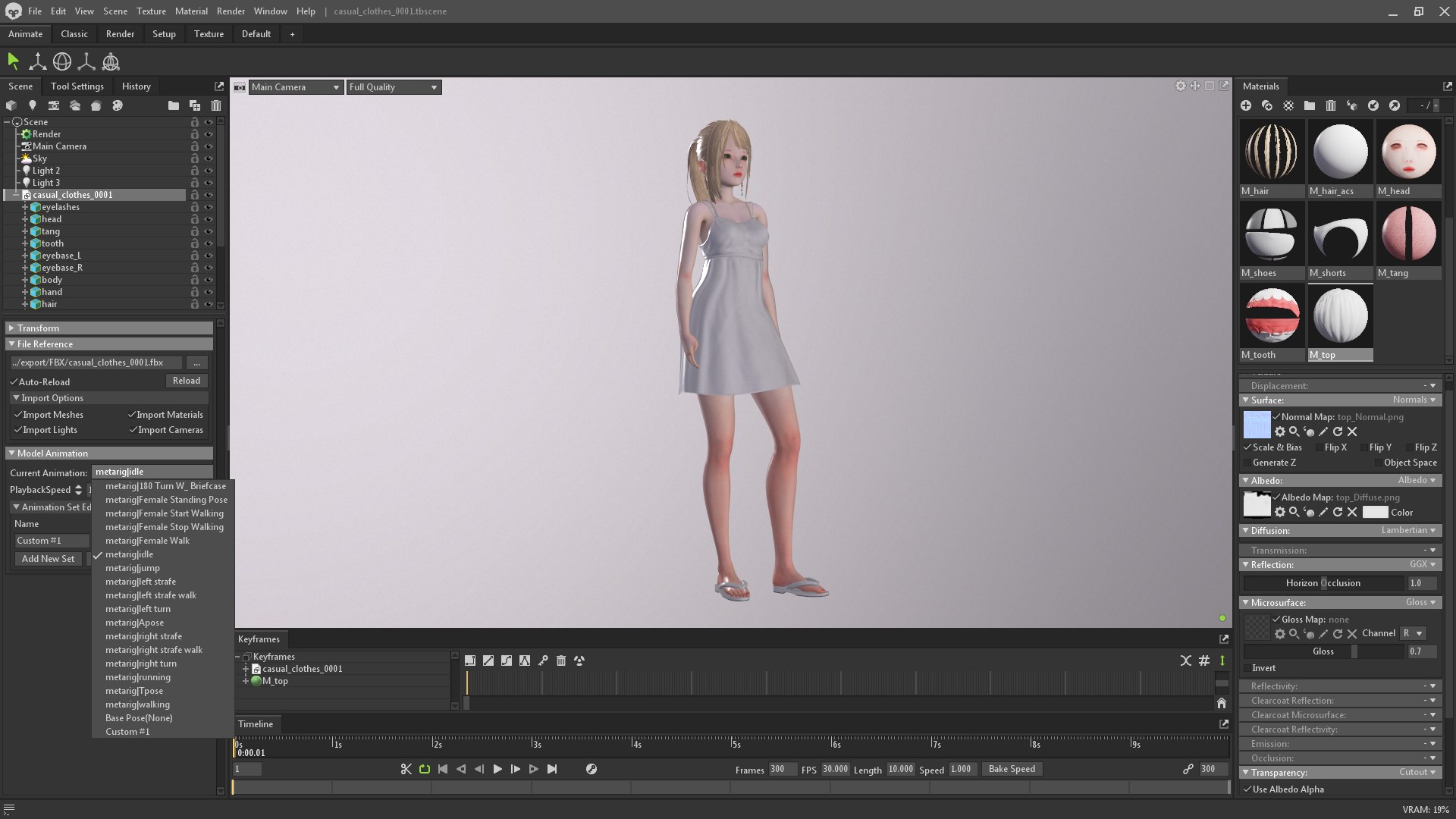Enable the Invert gloss checkbox
This screenshot has height=819, width=1456.
point(1247,668)
